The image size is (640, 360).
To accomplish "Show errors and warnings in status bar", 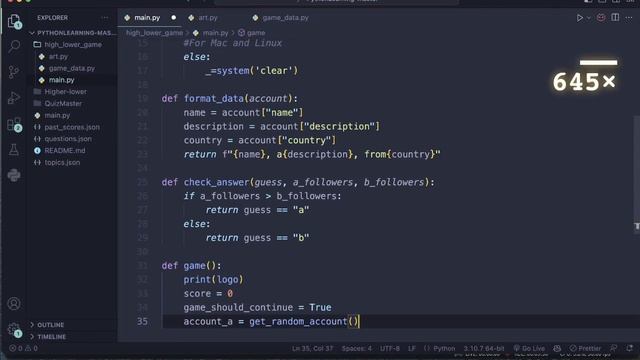I will click(x=23, y=348).
